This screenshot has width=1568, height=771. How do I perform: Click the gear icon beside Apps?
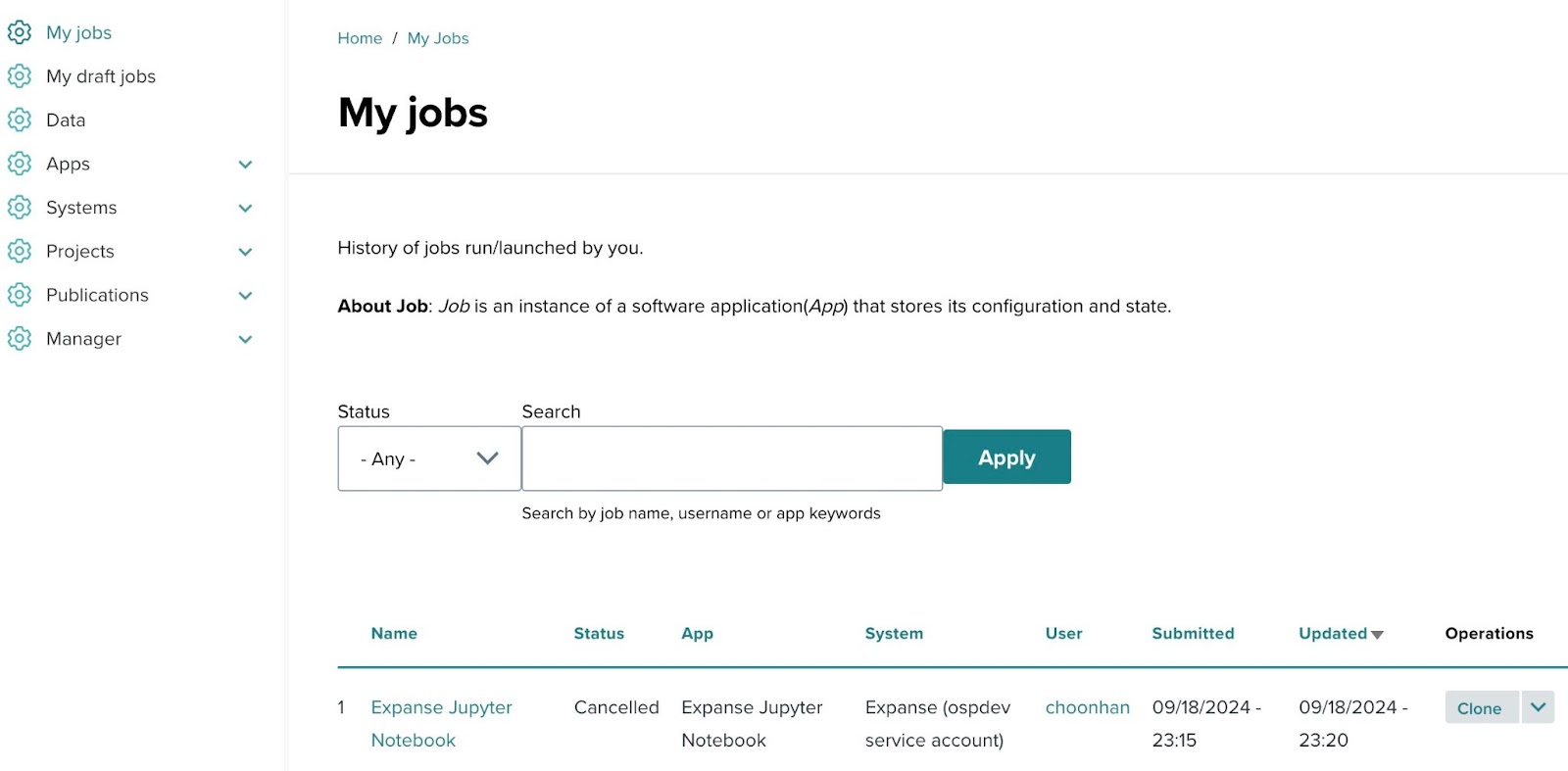(x=20, y=164)
